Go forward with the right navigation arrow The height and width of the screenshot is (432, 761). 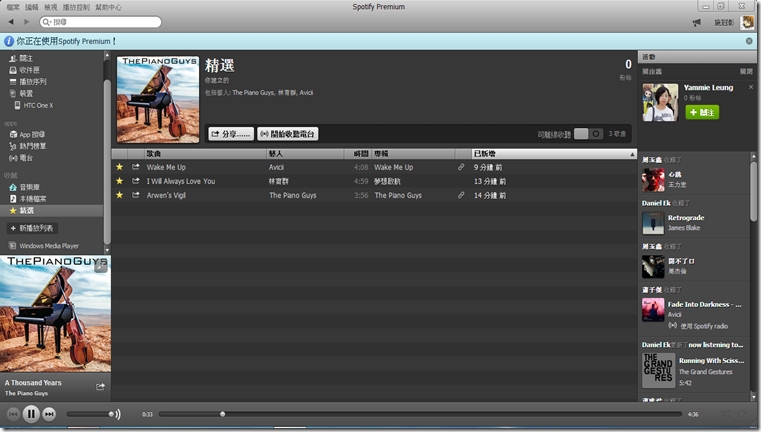click(27, 22)
